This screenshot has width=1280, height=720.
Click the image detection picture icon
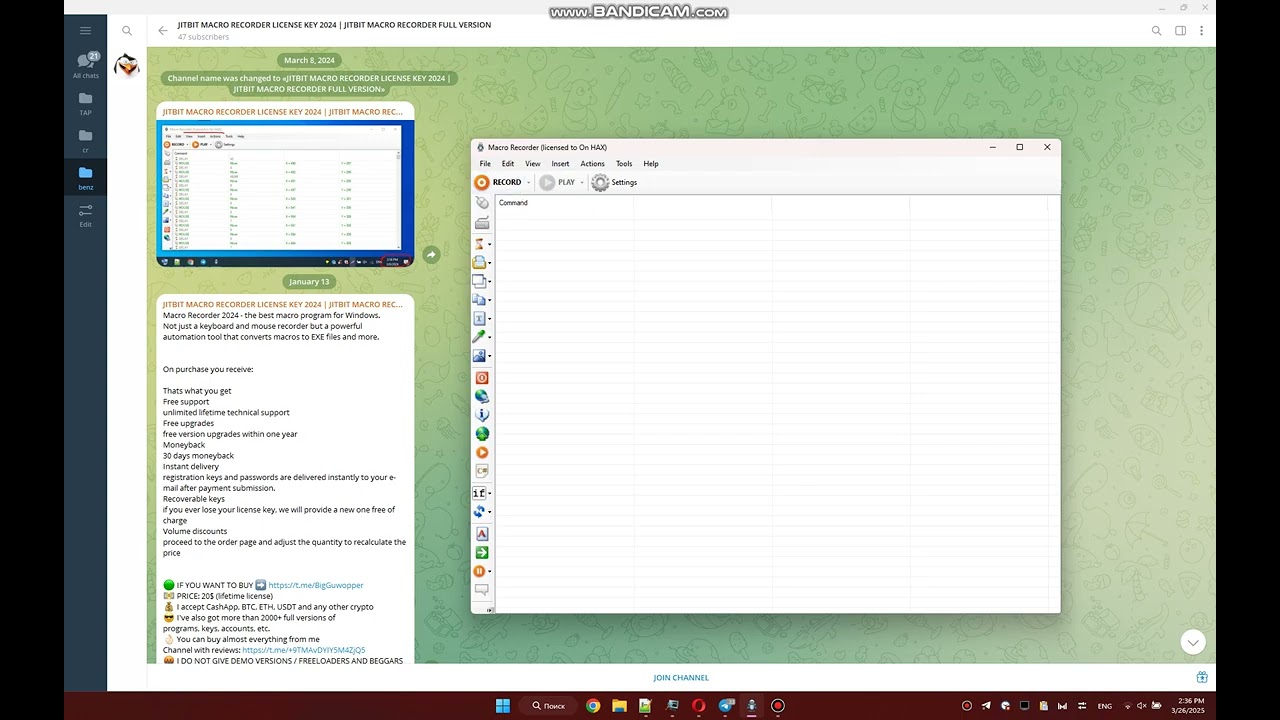click(x=480, y=356)
